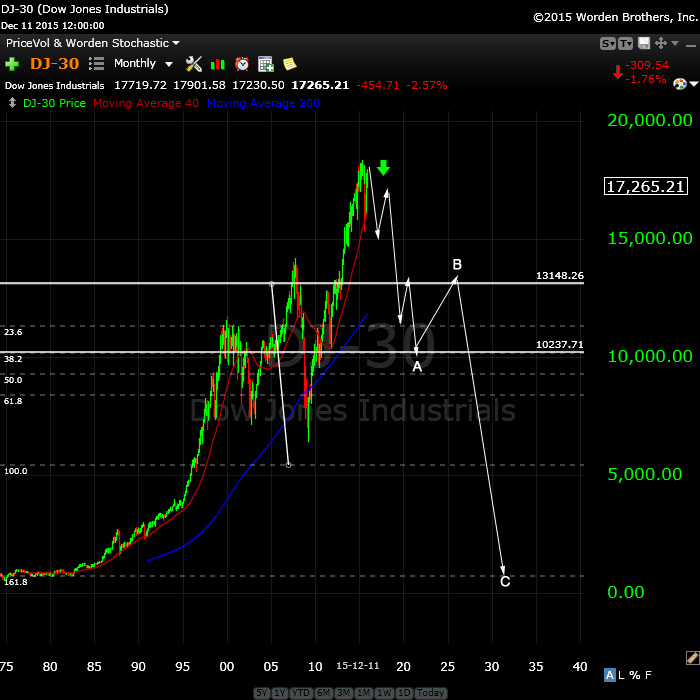Screen dimensions: 700x700
Task: Click the 61.8 Fibonacci level label
Action: click(x=13, y=401)
